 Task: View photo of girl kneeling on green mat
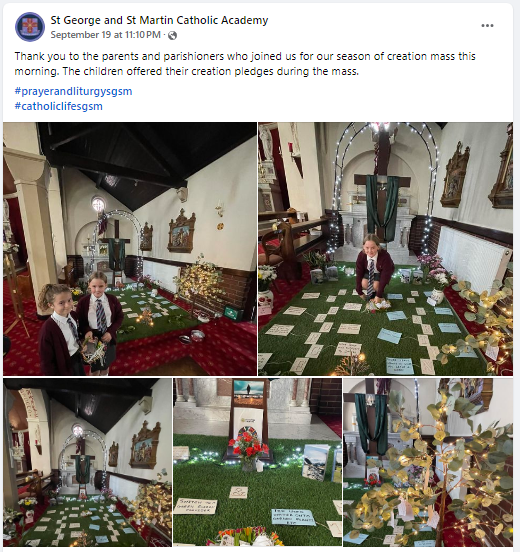coord(386,249)
